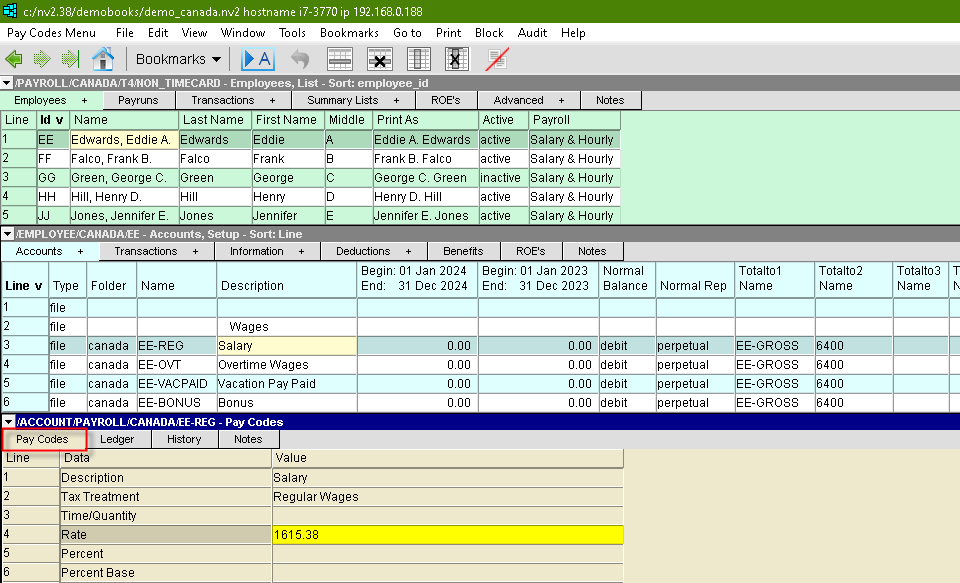960x583 pixels.
Task: Click the blue edit mode 'A' icon
Action: 258,59
